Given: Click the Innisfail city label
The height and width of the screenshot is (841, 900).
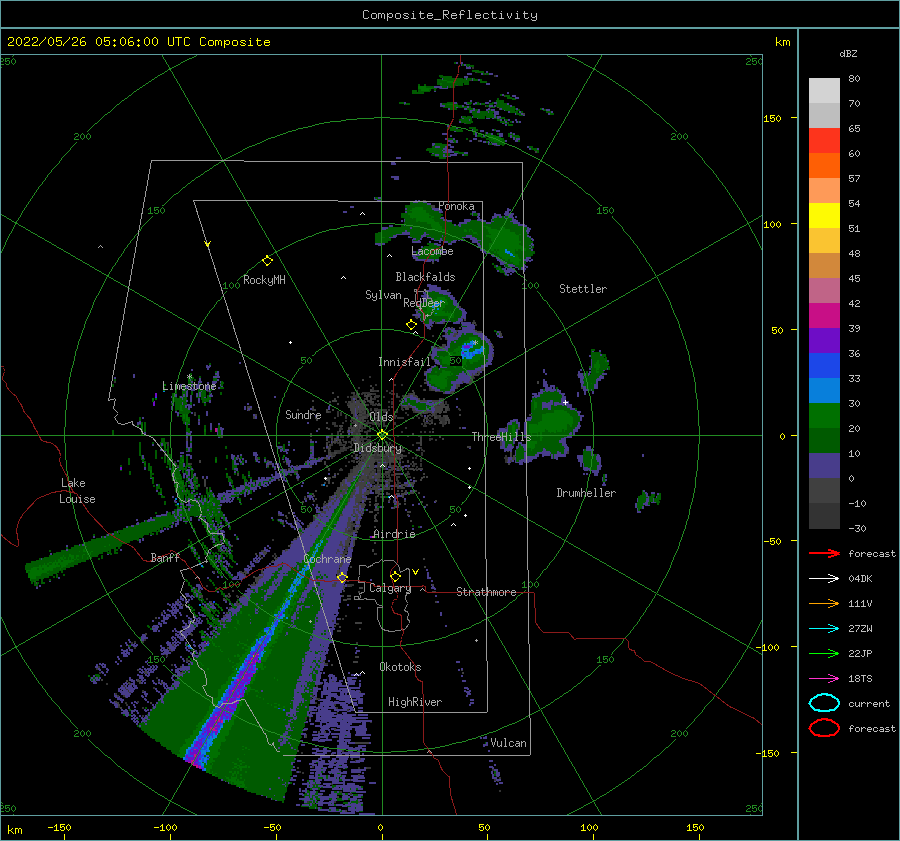Looking at the screenshot, I should point(404,362).
